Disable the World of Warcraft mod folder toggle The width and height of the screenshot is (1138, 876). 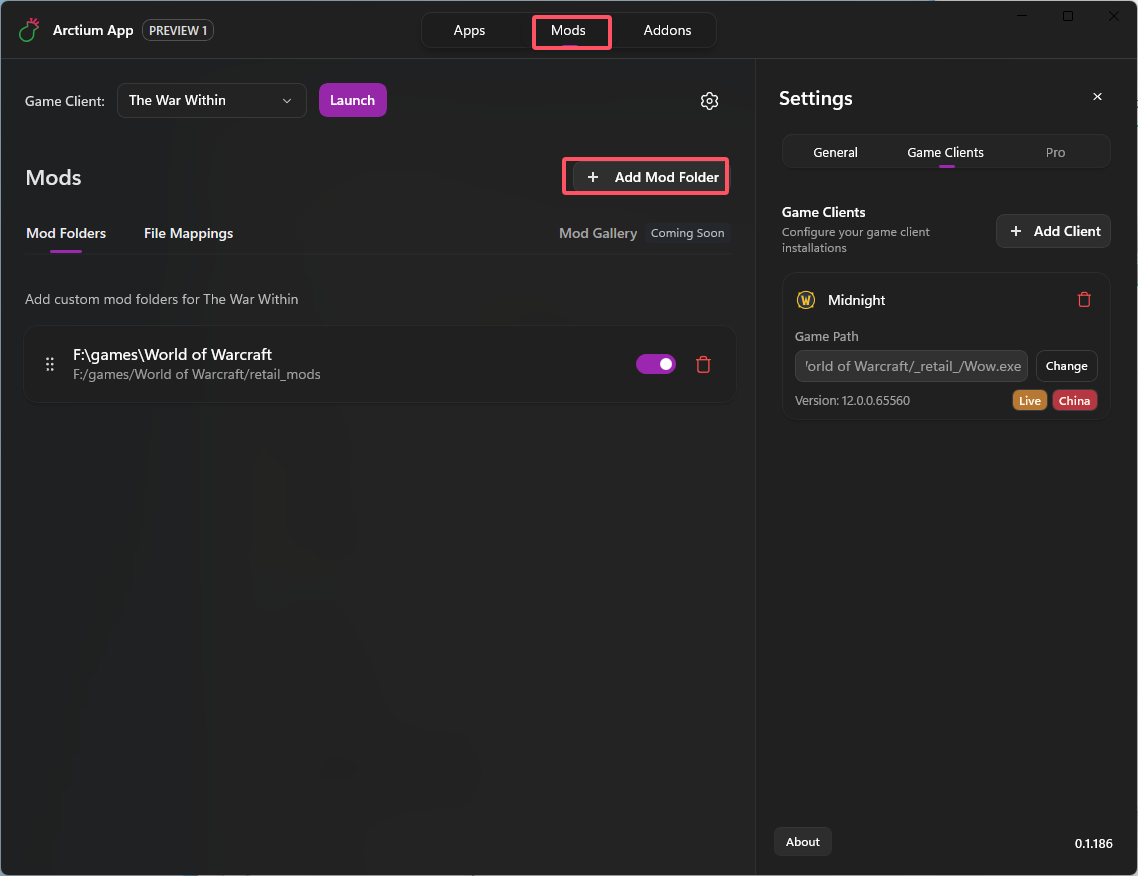coord(656,365)
